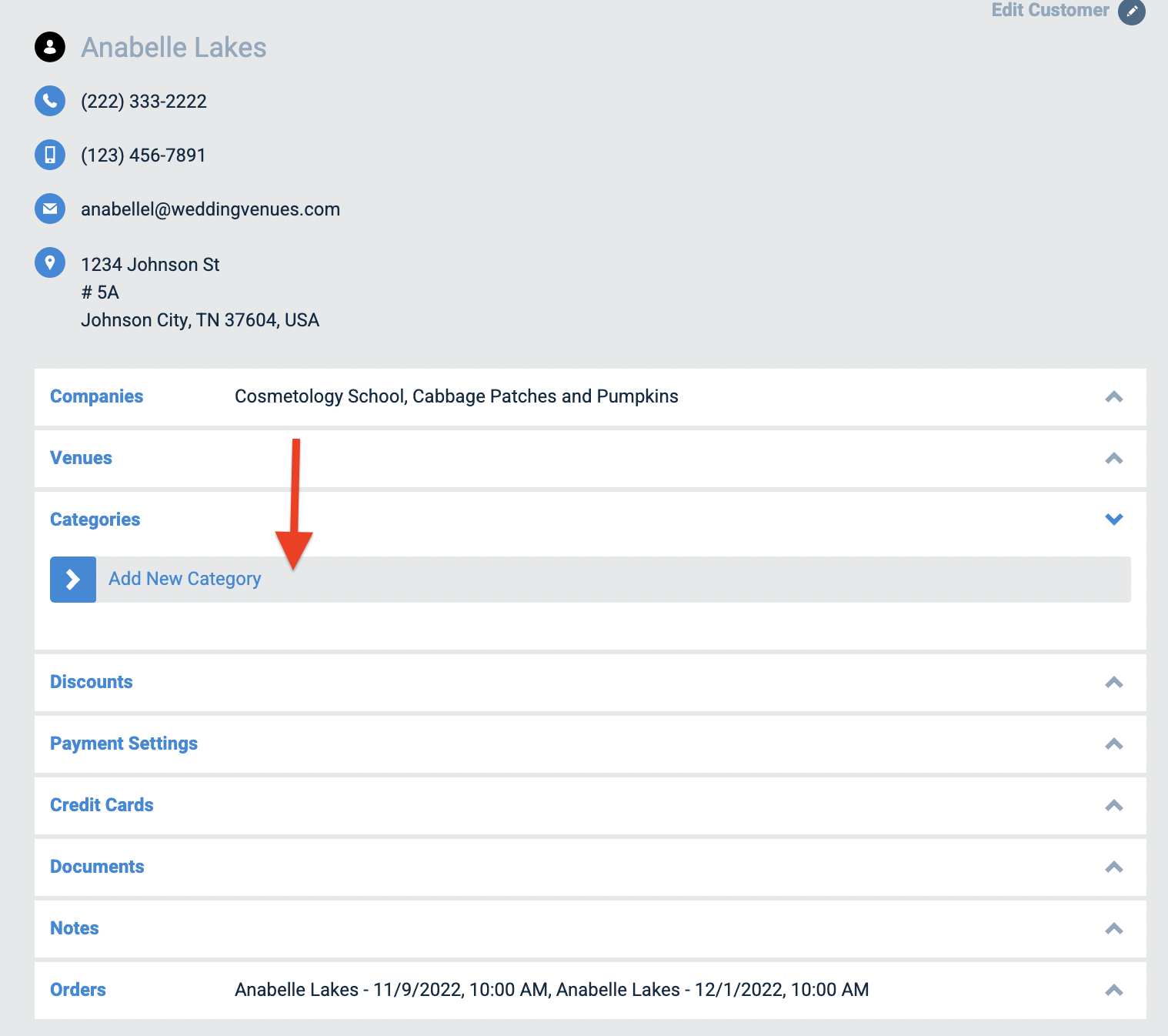This screenshot has width=1168, height=1036.
Task: Click the phone handset icon
Action: pos(50,101)
